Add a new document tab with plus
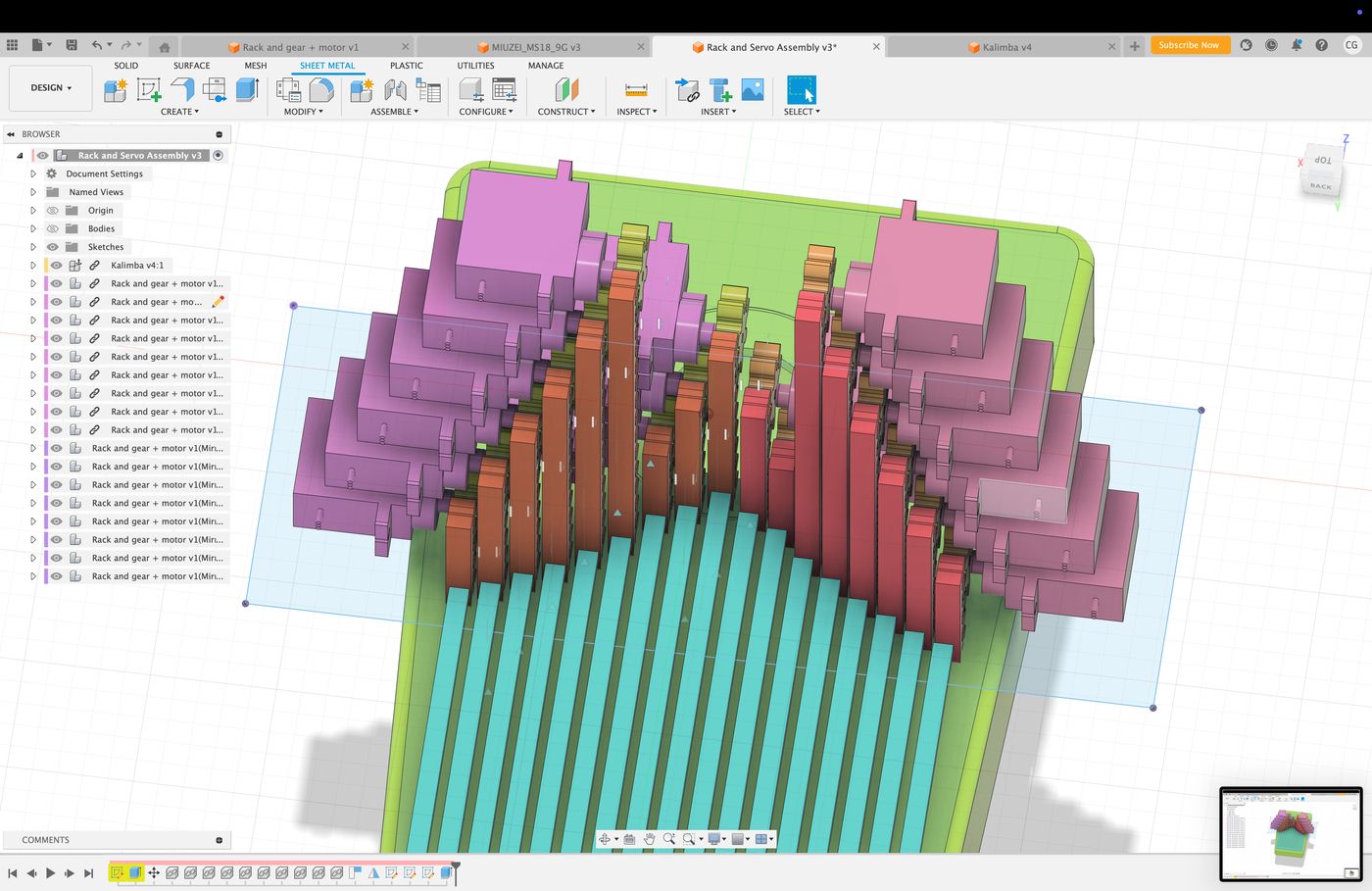This screenshot has height=891, width=1372. [1135, 46]
